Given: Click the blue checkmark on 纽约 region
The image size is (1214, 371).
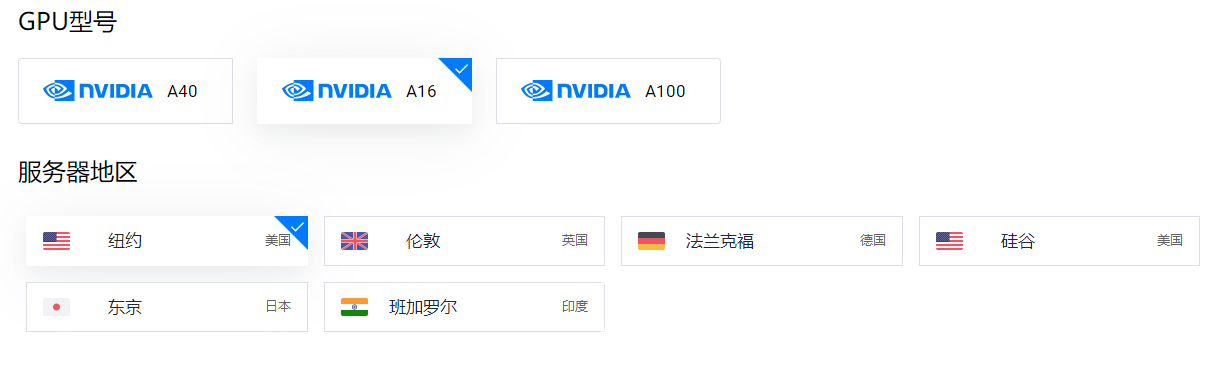Looking at the screenshot, I should pos(297,227).
